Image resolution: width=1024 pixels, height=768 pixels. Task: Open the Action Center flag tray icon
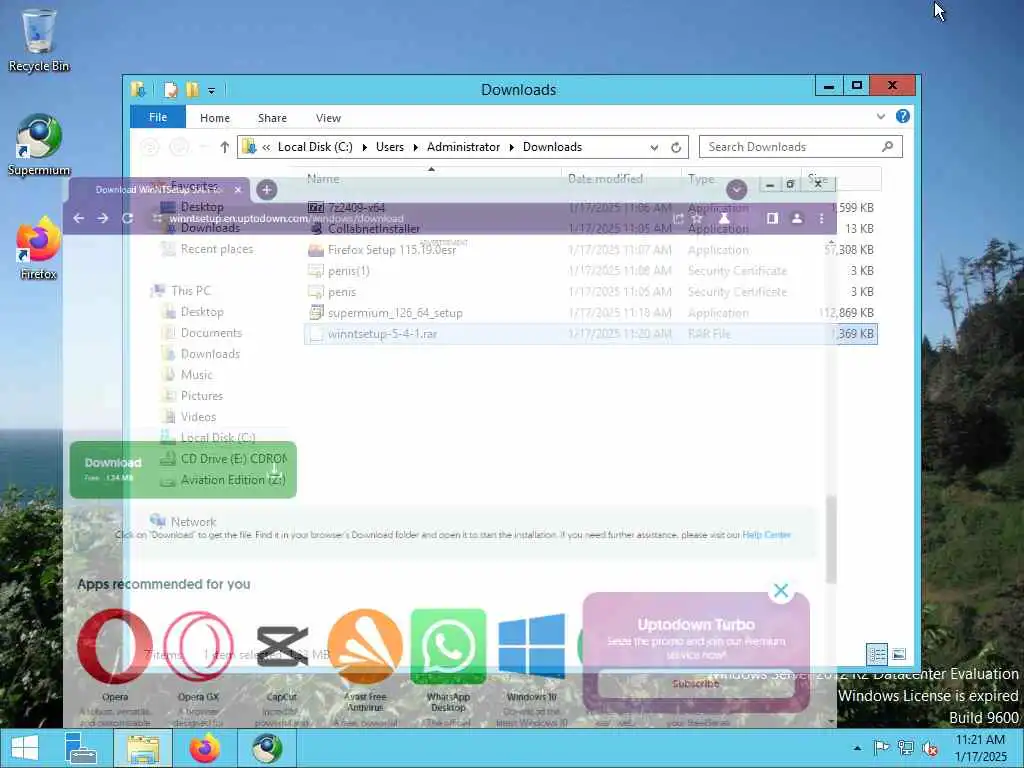pyautogui.click(x=881, y=748)
